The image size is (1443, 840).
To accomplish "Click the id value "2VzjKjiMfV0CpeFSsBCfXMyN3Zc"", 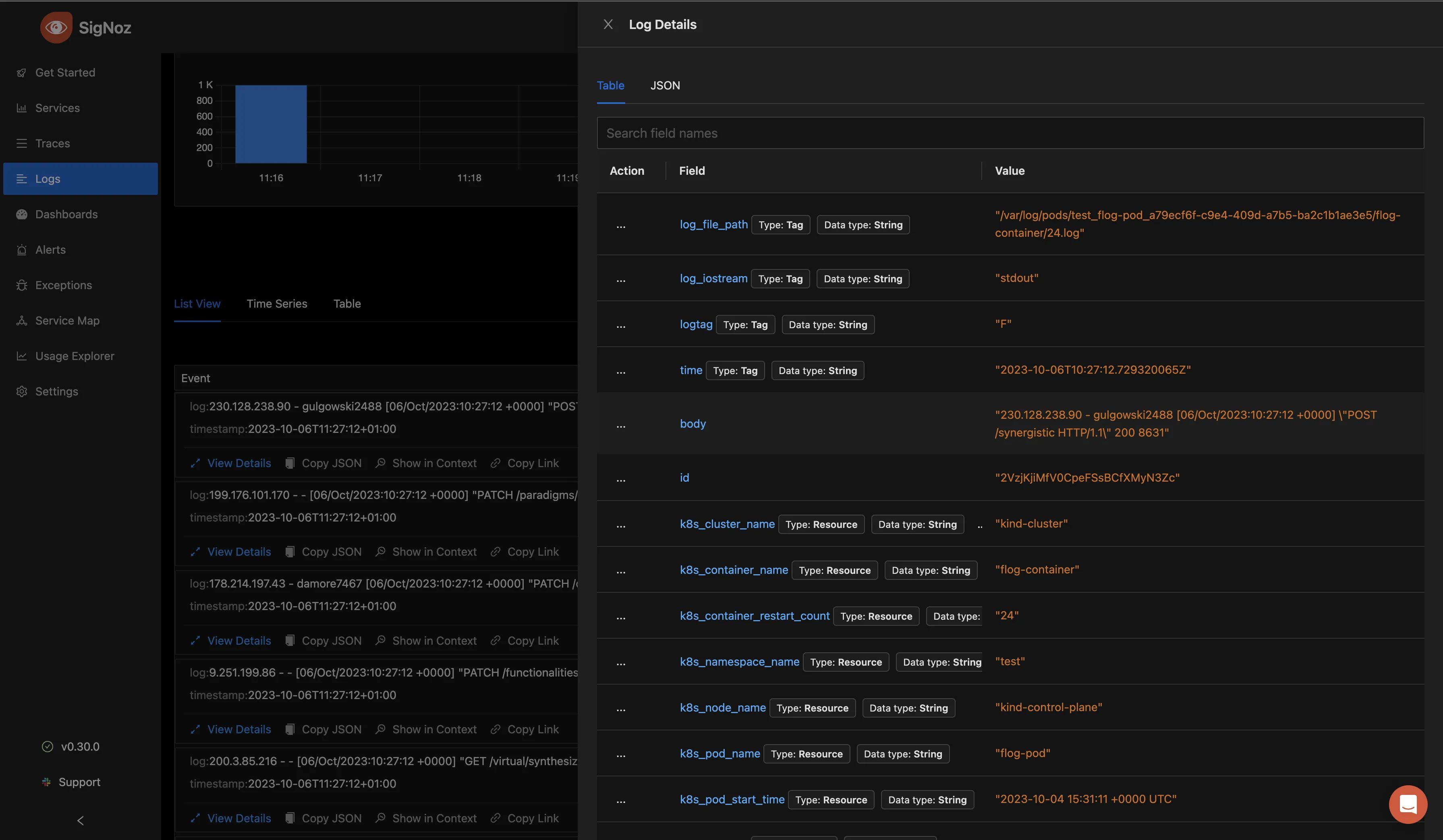I will point(1087,478).
